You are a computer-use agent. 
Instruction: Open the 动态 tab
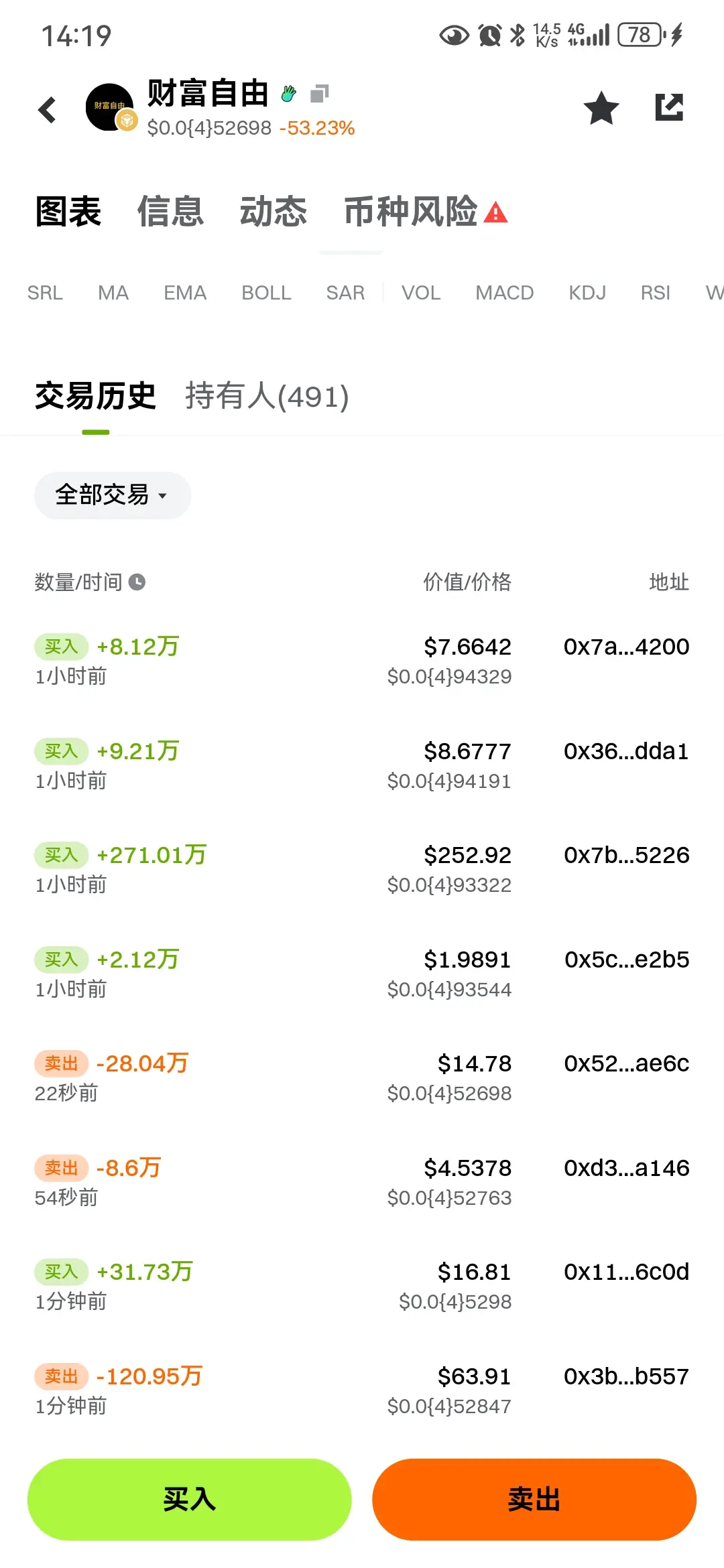point(274,212)
